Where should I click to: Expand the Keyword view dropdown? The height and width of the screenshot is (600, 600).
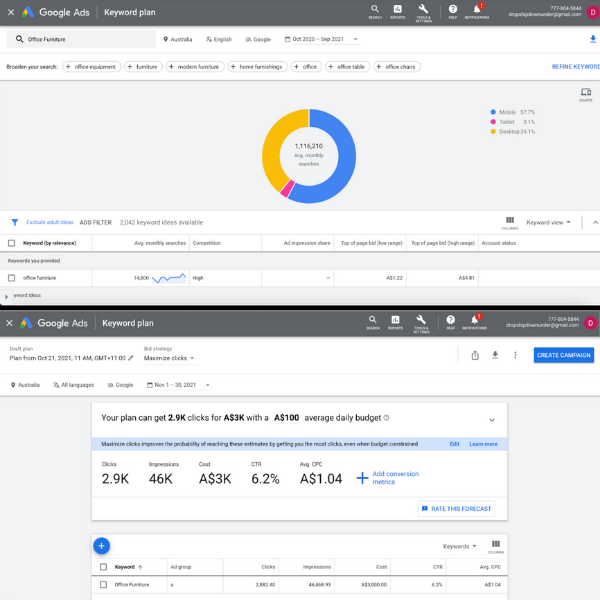click(x=548, y=222)
